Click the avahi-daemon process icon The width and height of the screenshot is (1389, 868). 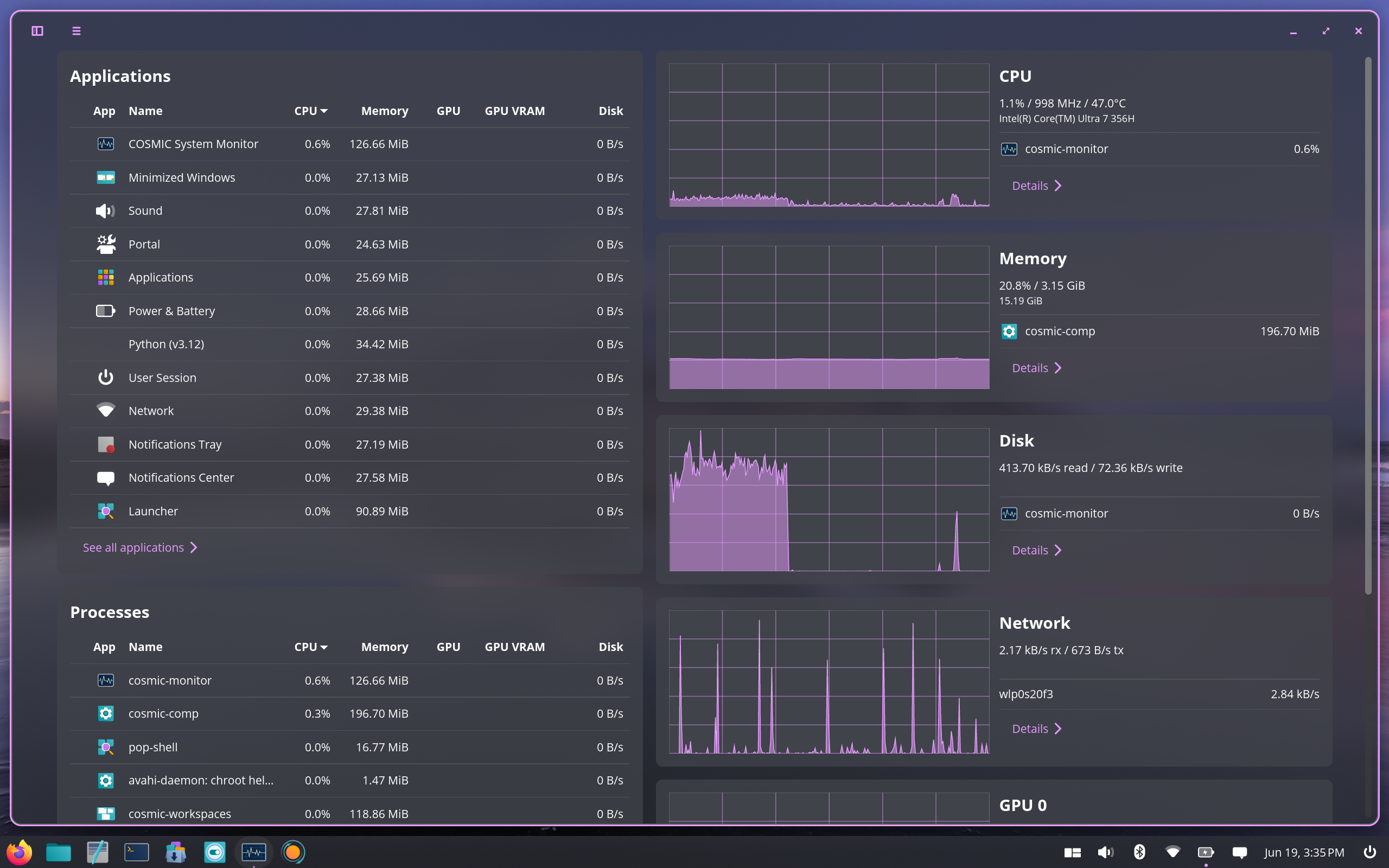click(x=106, y=780)
